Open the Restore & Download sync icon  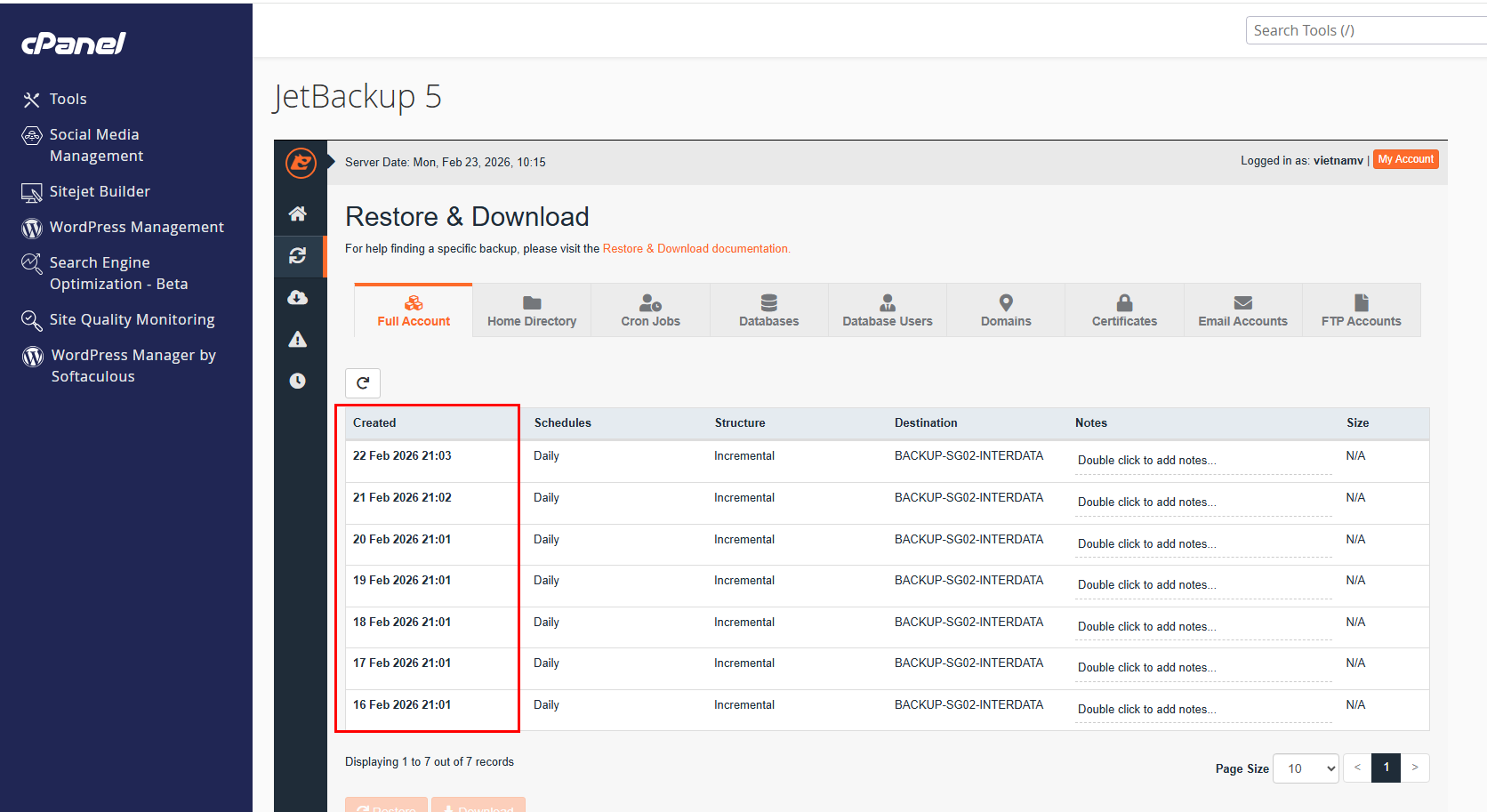[x=298, y=255]
